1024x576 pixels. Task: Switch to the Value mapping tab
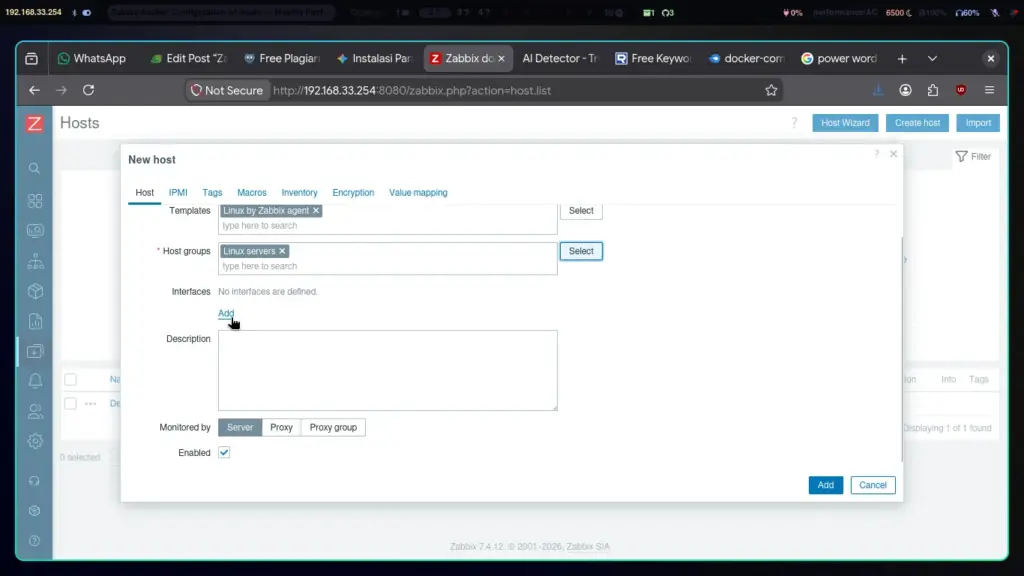point(418,193)
